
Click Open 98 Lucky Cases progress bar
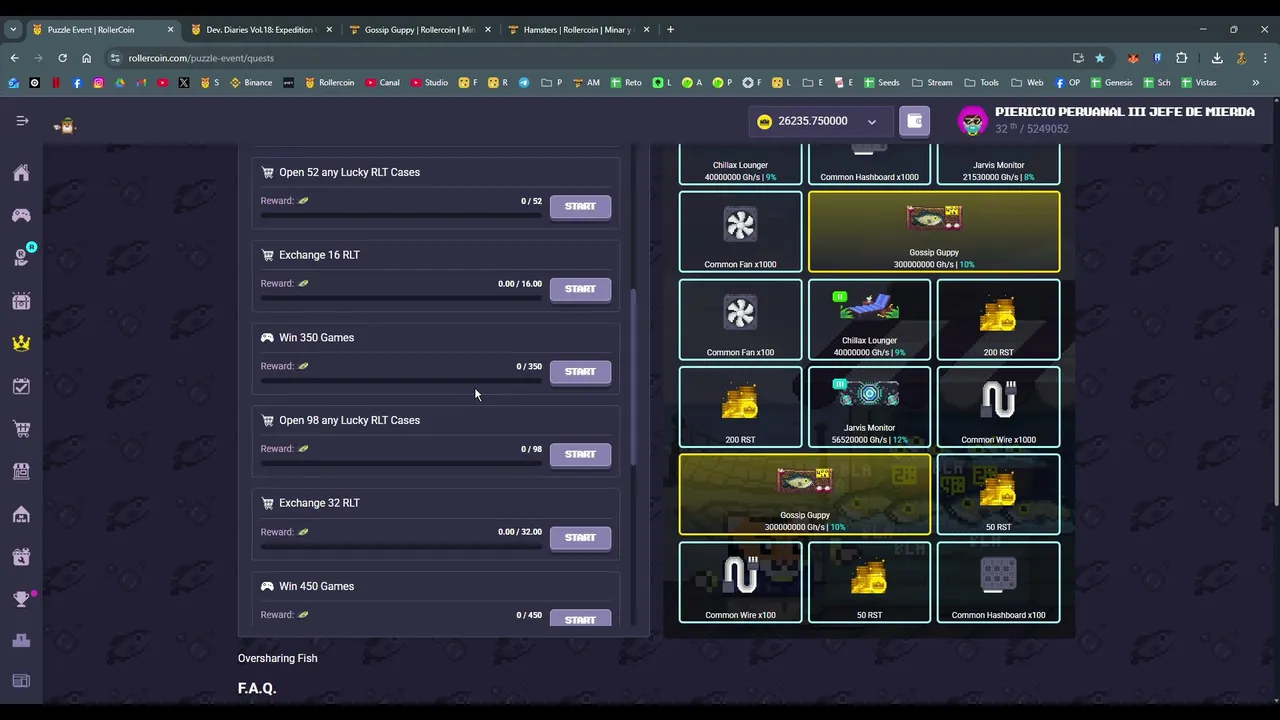coord(401,463)
